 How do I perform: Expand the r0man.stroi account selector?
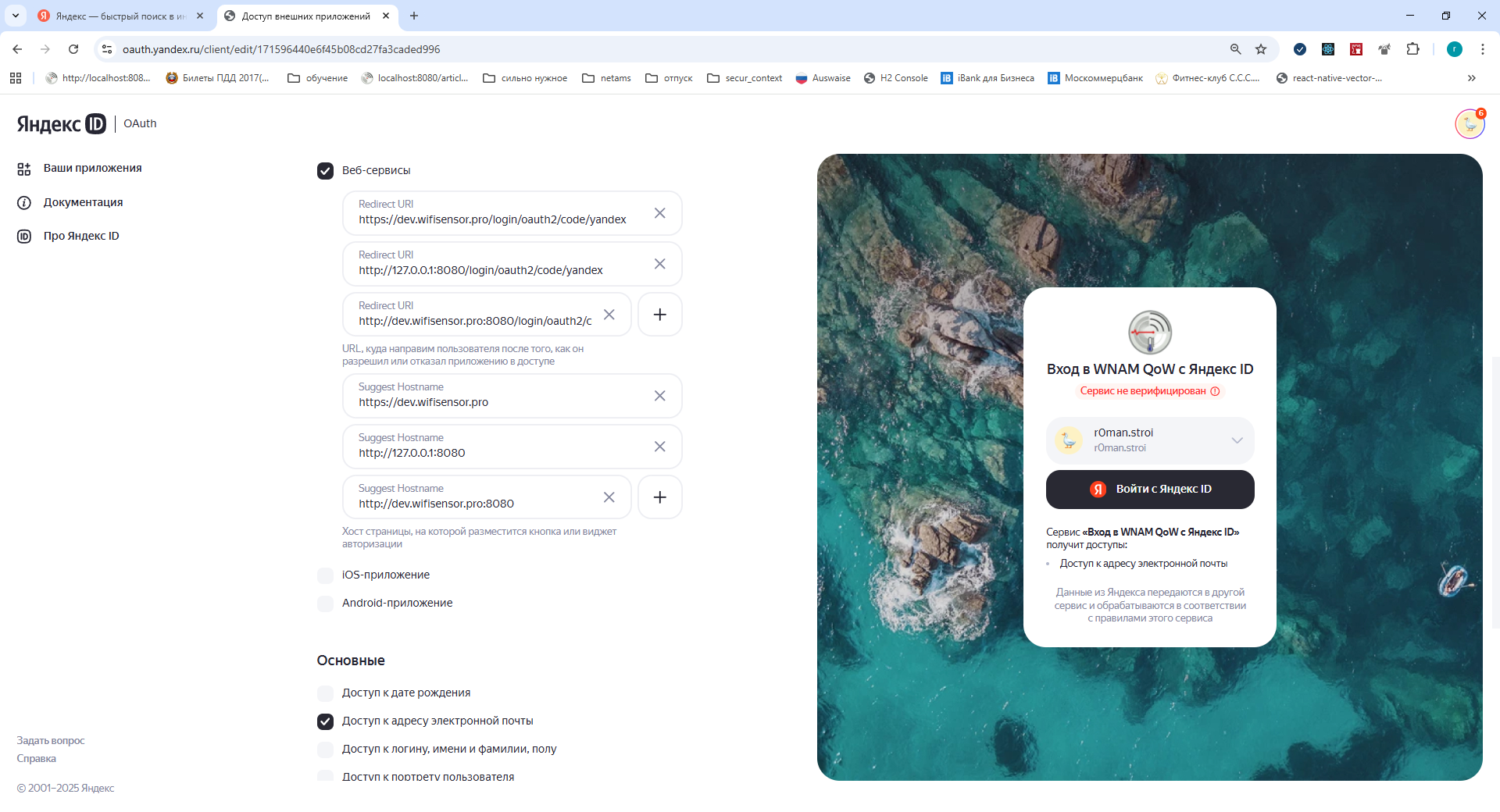click(x=1237, y=440)
